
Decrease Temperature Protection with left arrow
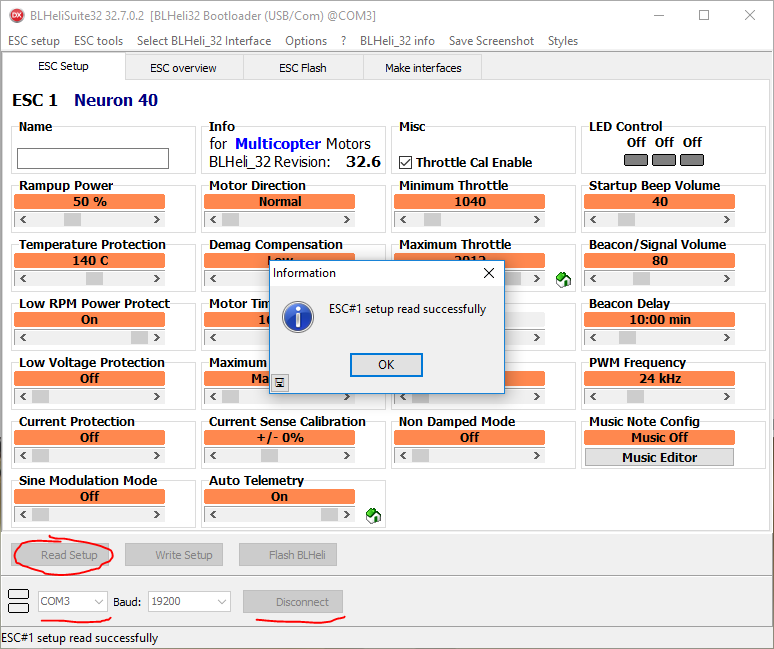click(23, 278)
